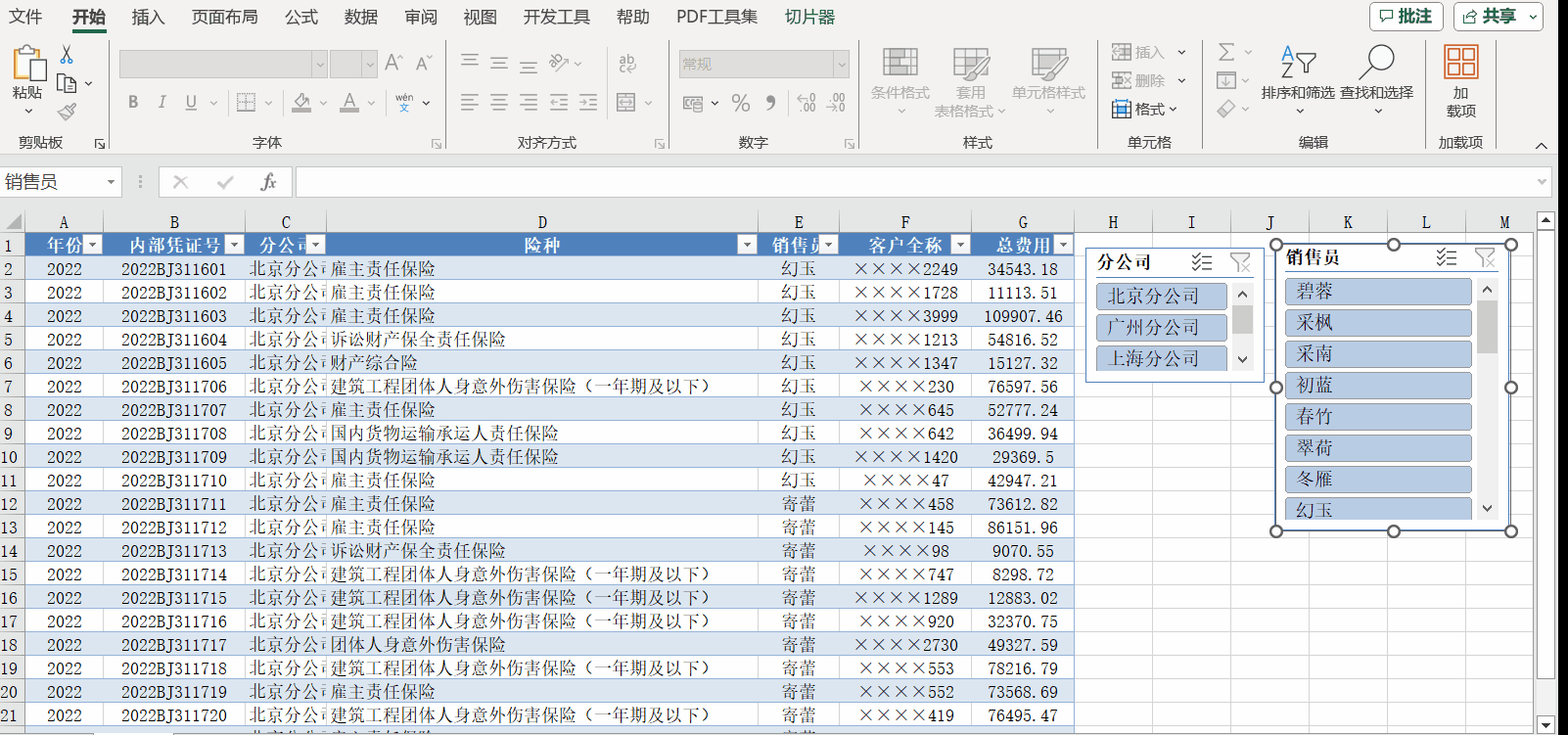Open the 公式 ribbon tab
Viewport: 1568px width, 735px height.
(300, 17)
